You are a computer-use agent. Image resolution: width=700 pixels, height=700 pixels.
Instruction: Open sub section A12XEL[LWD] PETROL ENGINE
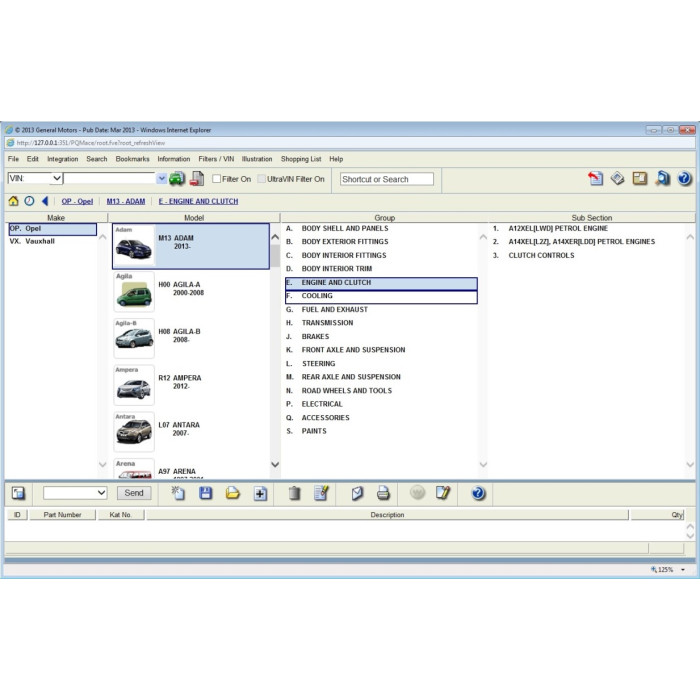point(558,229)
